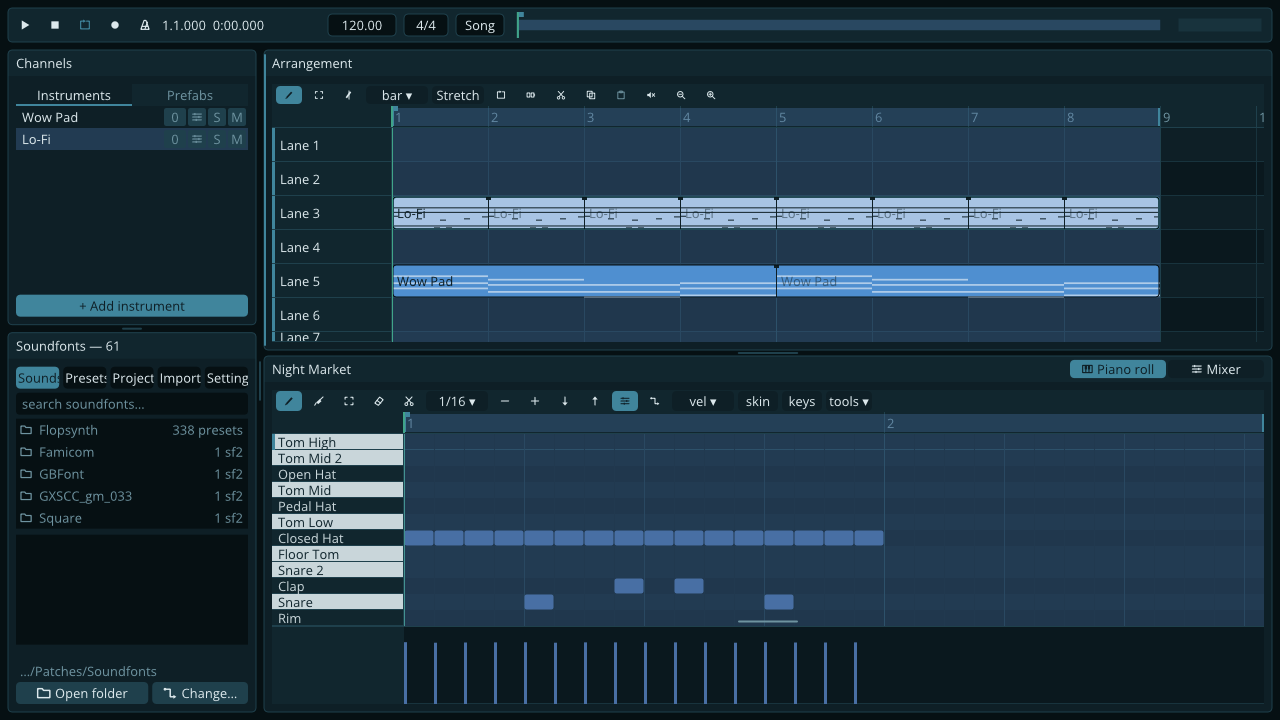Click the search soundfonts input field
Viewport: 1280px width, 720px height.
(x=132, y=404)
